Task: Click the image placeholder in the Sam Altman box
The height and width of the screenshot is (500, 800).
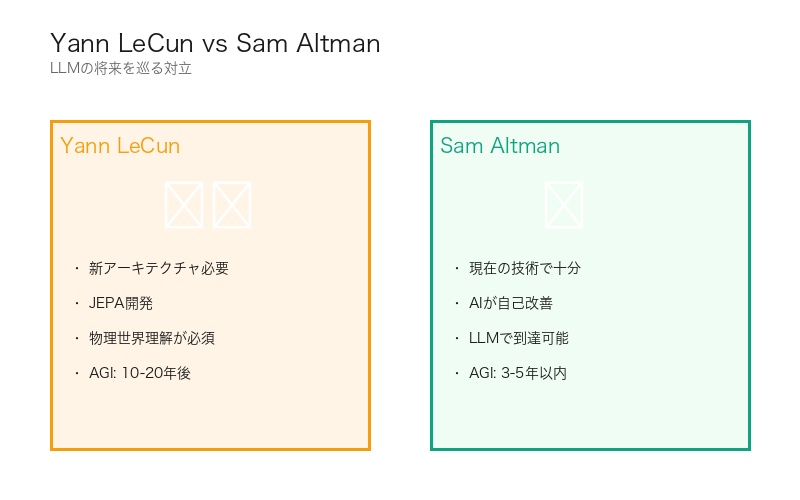Action: point(564,205)
